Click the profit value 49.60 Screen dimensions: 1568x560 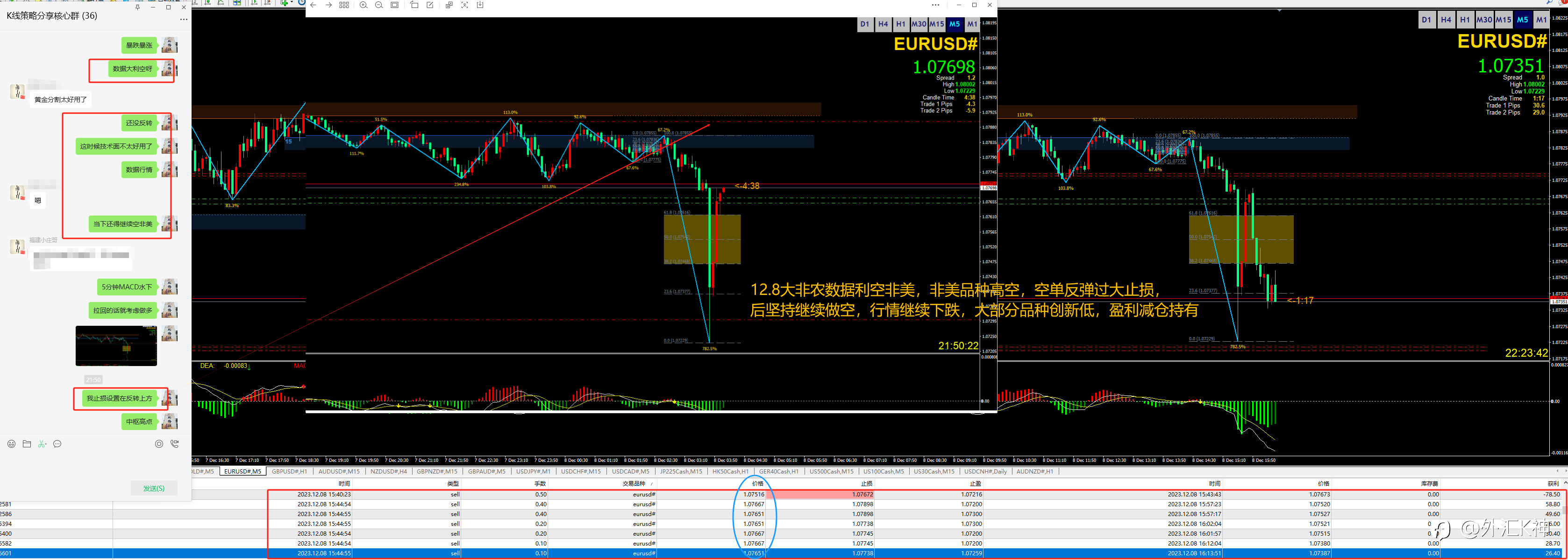(x=1552, y=514)
